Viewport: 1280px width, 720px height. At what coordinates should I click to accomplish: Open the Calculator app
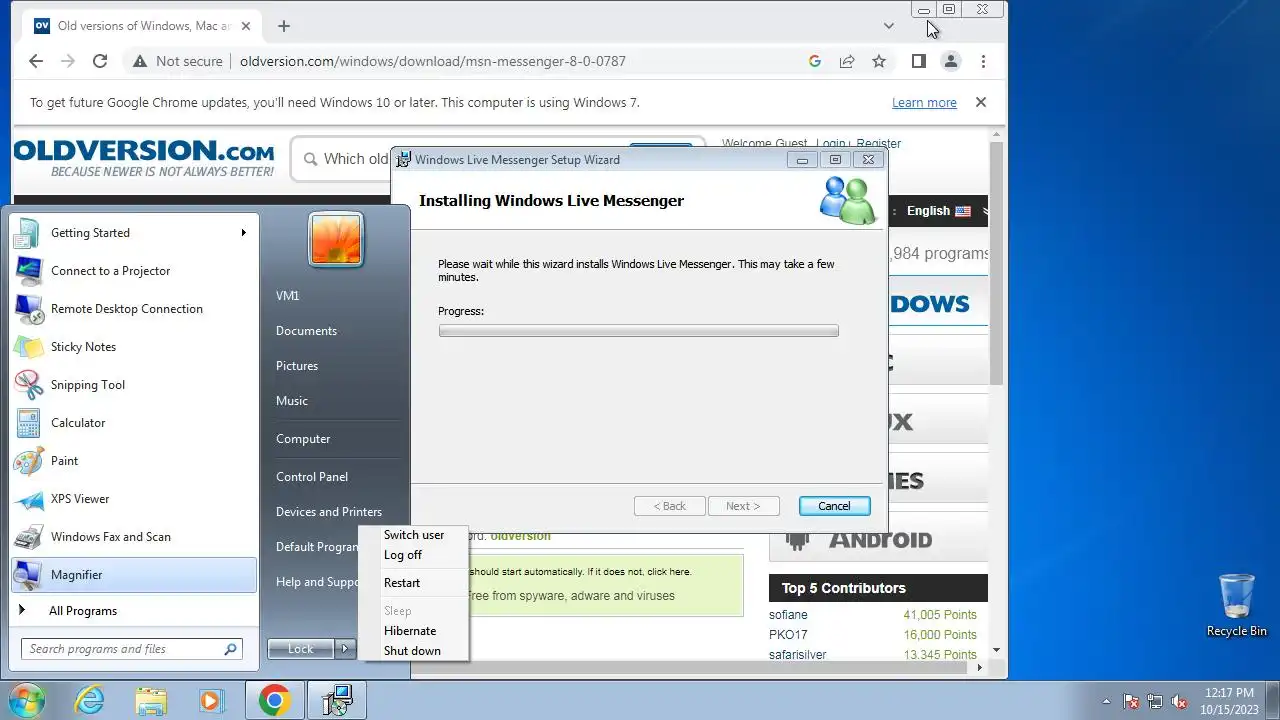click(x=133, y=423)
